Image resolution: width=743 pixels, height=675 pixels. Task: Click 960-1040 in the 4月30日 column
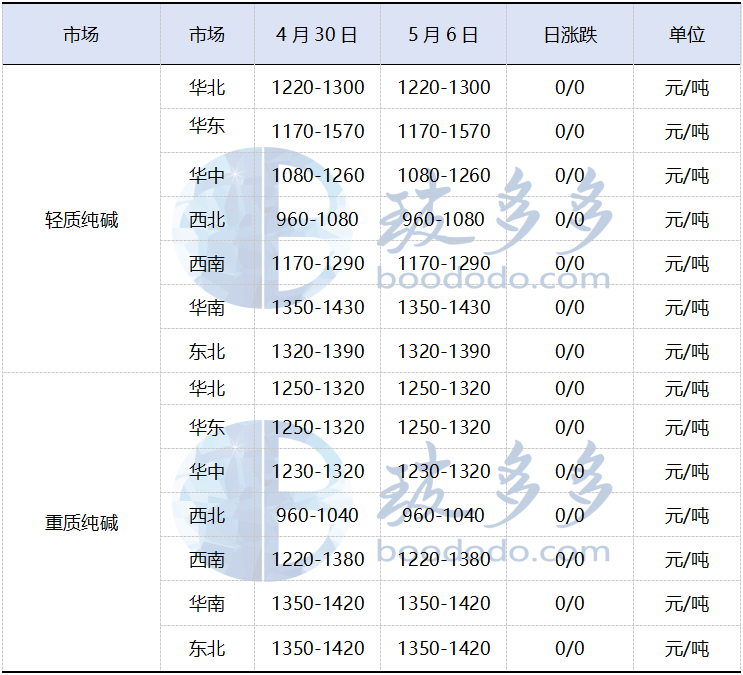pos(317,516)
